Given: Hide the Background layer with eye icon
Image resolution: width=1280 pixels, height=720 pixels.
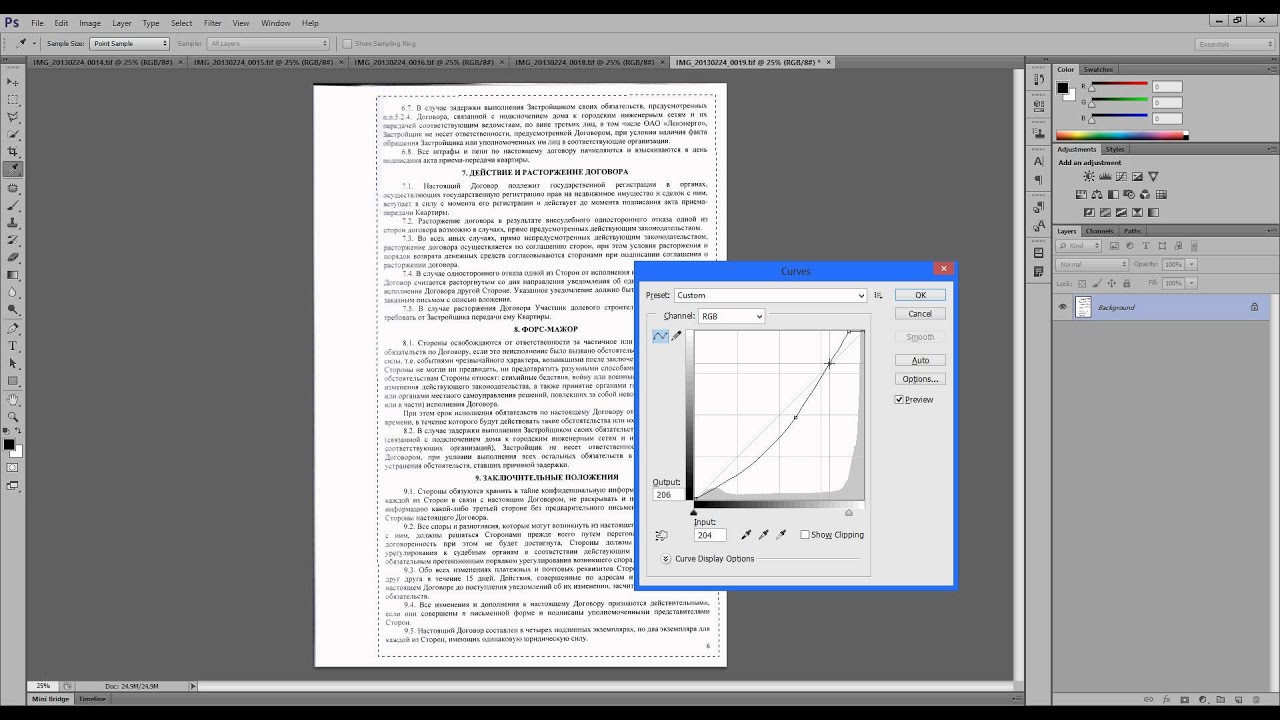Looking at the screenshot, I should click(1062, 307).
